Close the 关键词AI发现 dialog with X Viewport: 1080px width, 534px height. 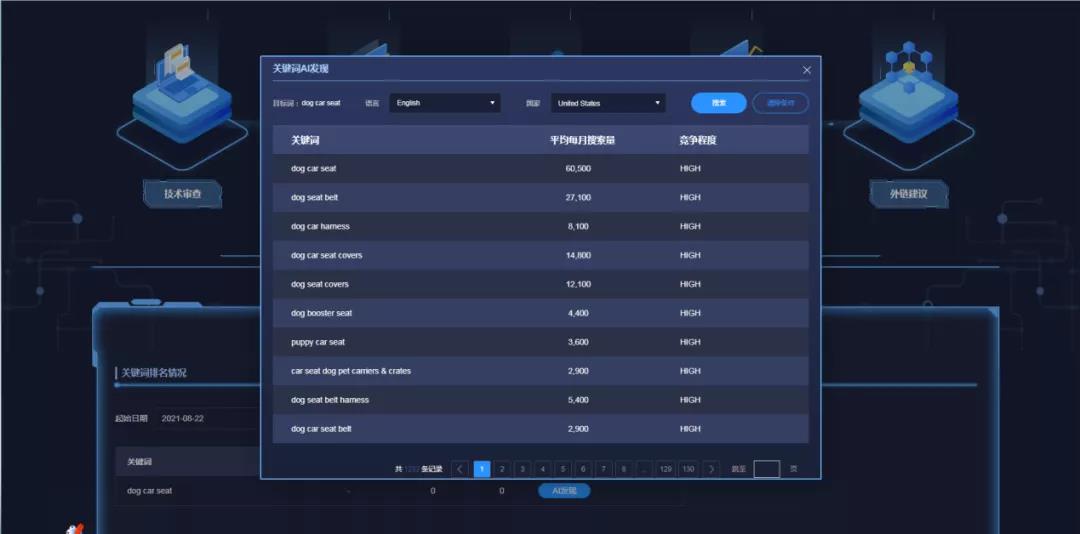807,70
